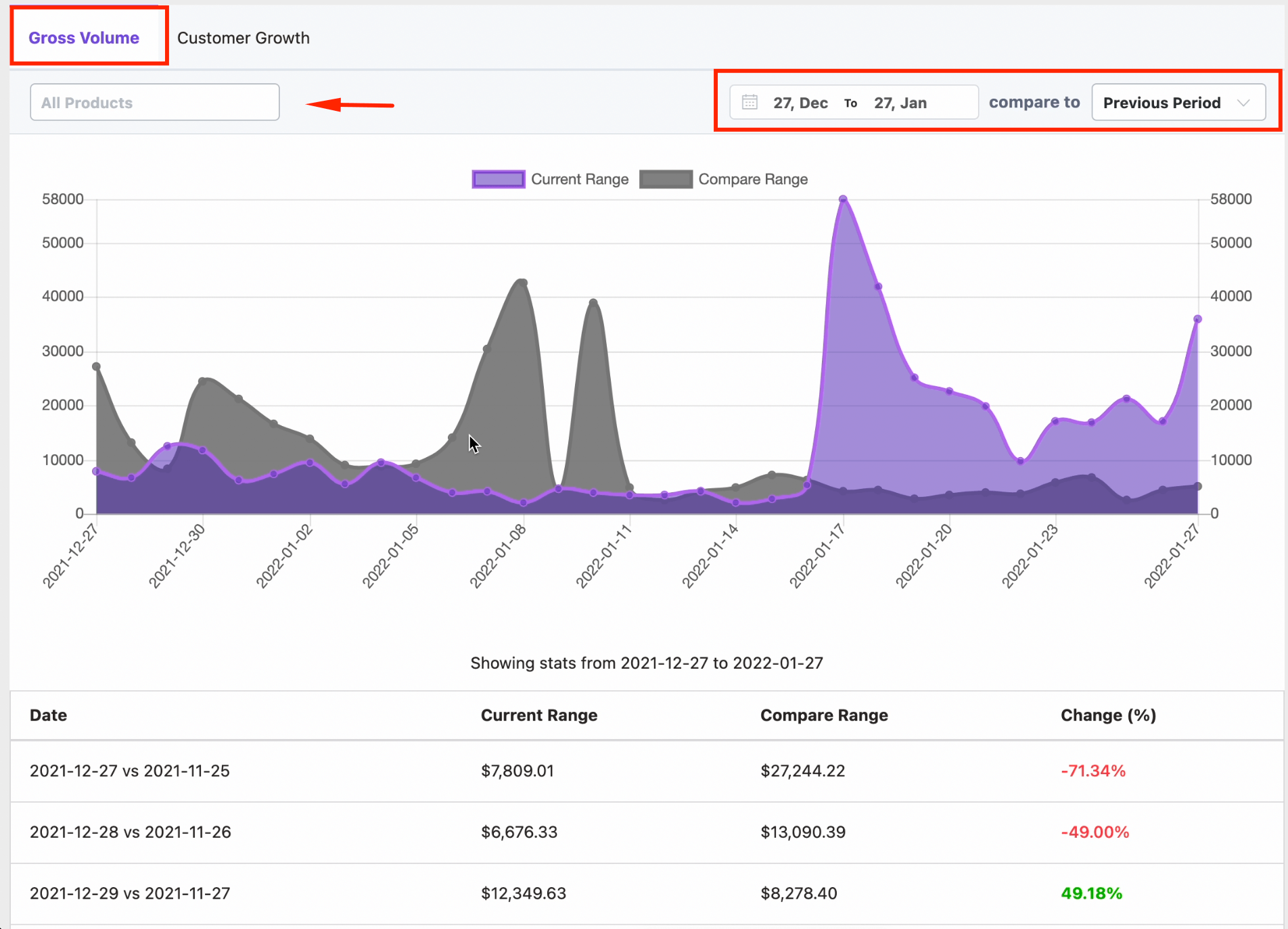Screen dimensions: 1288x929
Task: Click the last purple point at 2022-01-27
Action: pyautogui.click(x=1197, y=319)
